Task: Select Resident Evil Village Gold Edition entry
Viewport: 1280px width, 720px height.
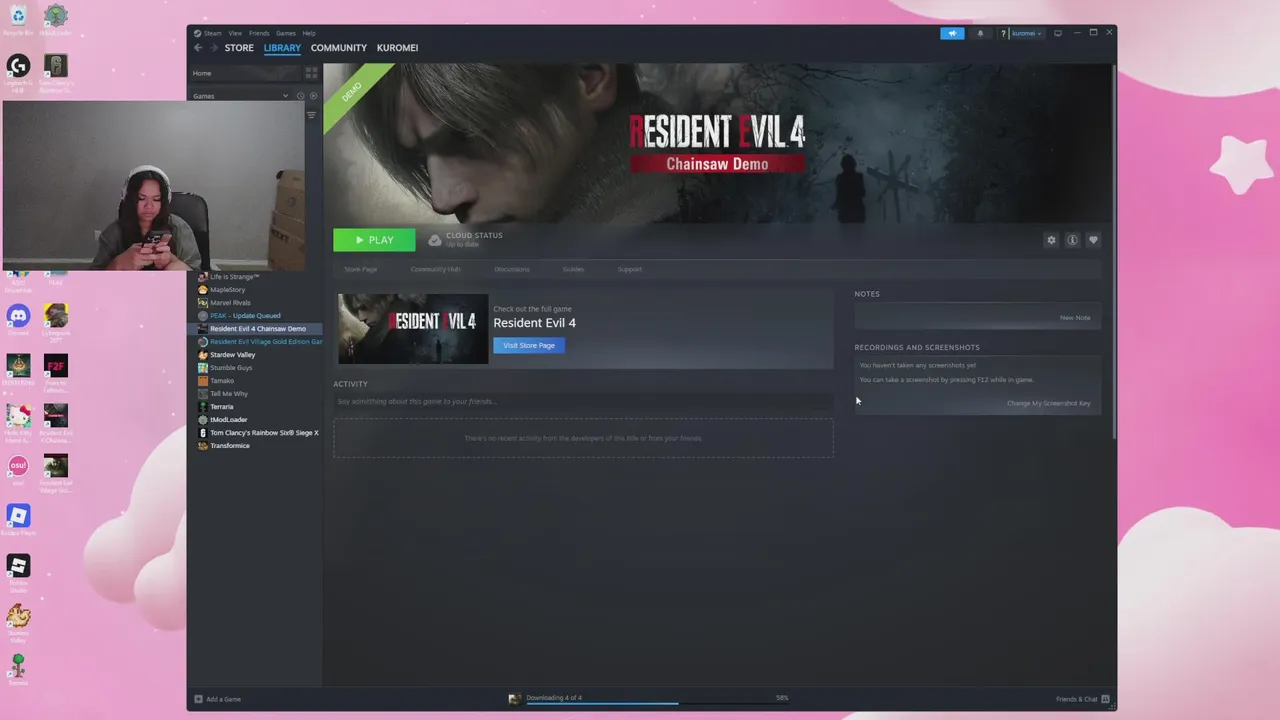Action: click(259, 341)
